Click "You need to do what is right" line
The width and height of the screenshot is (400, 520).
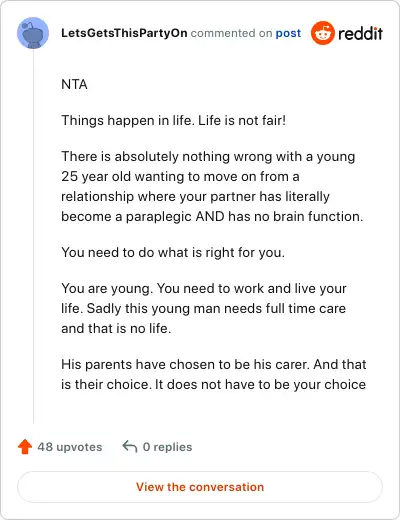pyautogui.click(x=173, y=252)
